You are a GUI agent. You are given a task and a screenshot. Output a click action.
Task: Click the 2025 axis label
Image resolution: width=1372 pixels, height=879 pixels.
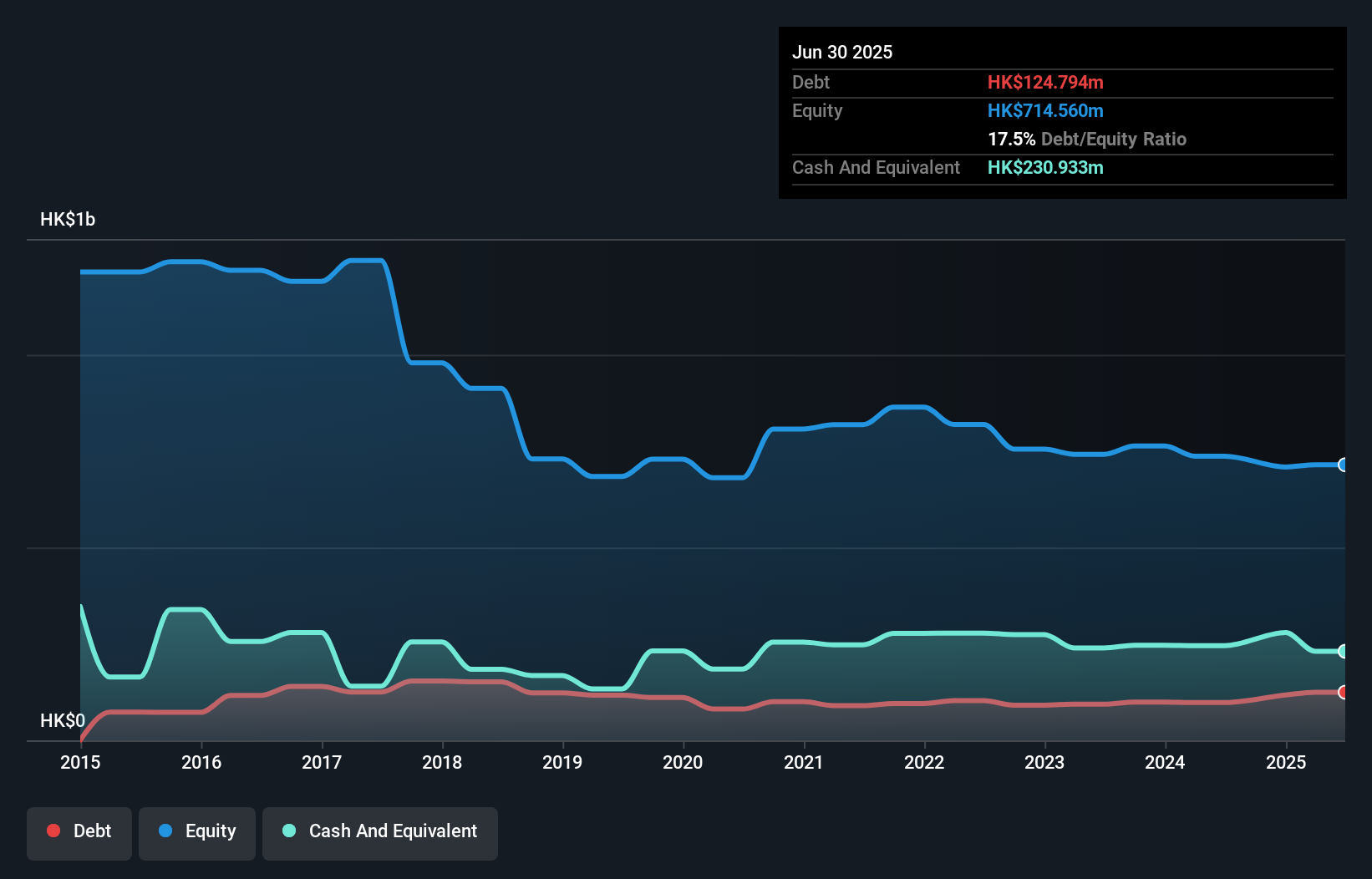(1286, 762)
